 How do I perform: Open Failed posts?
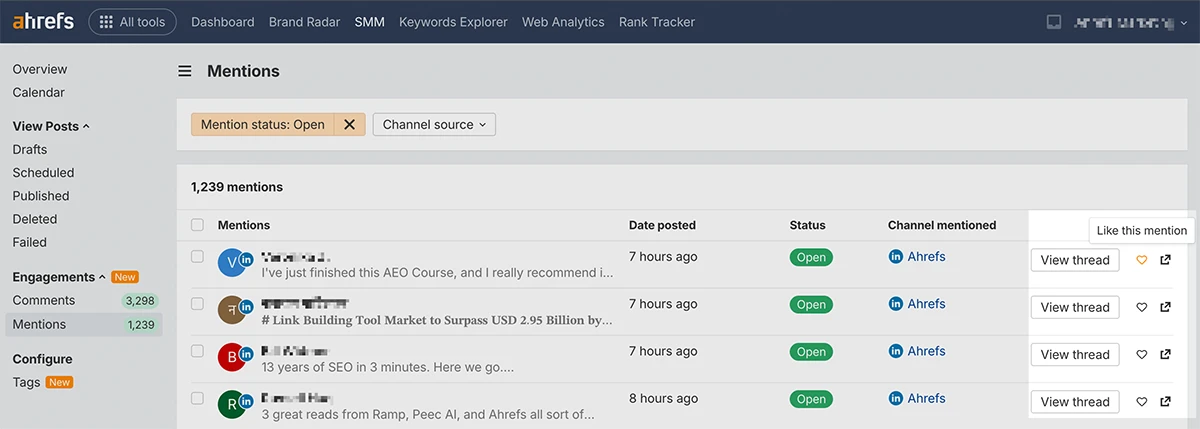pos(30,242)
